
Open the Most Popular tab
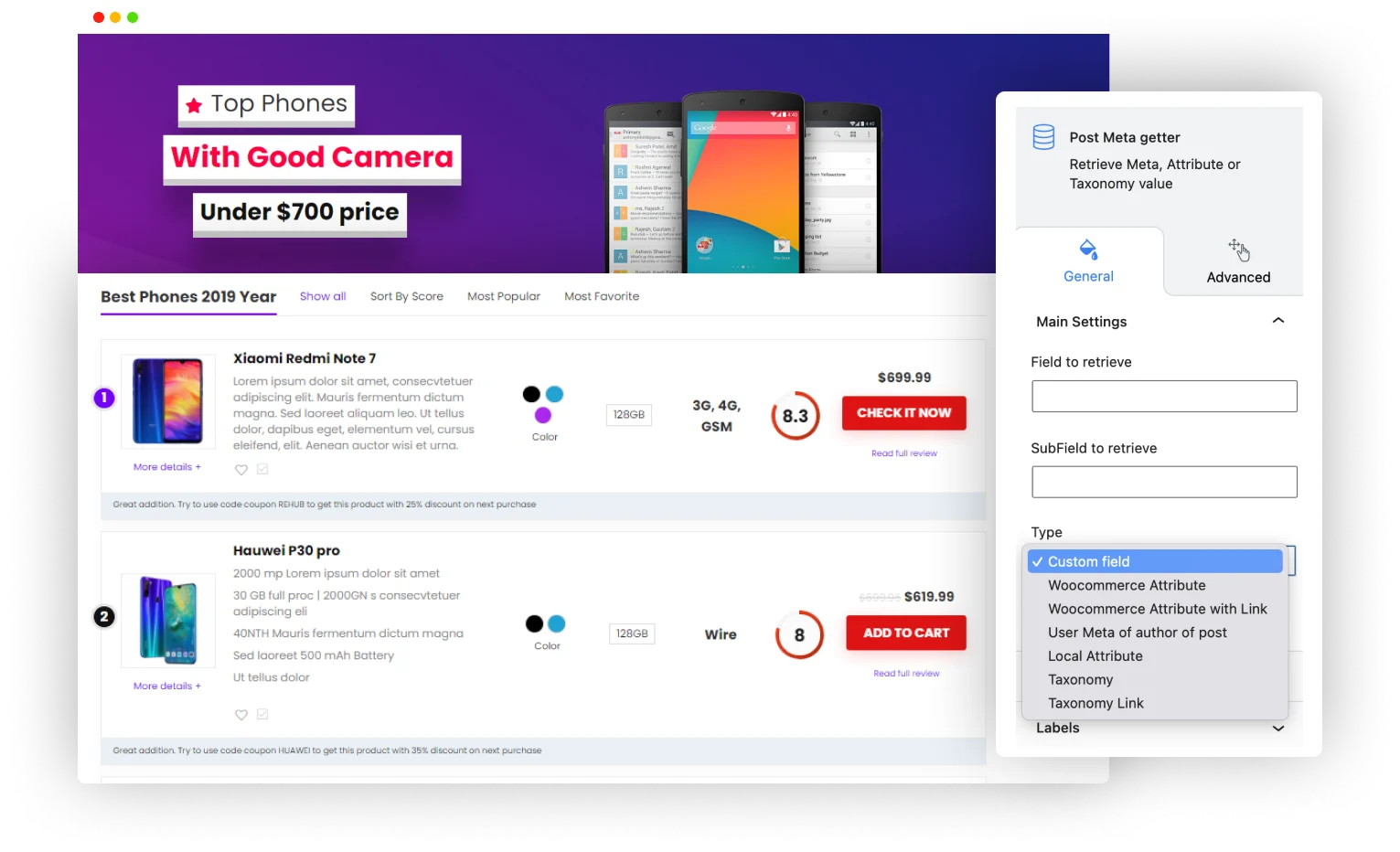pos(503,296)
